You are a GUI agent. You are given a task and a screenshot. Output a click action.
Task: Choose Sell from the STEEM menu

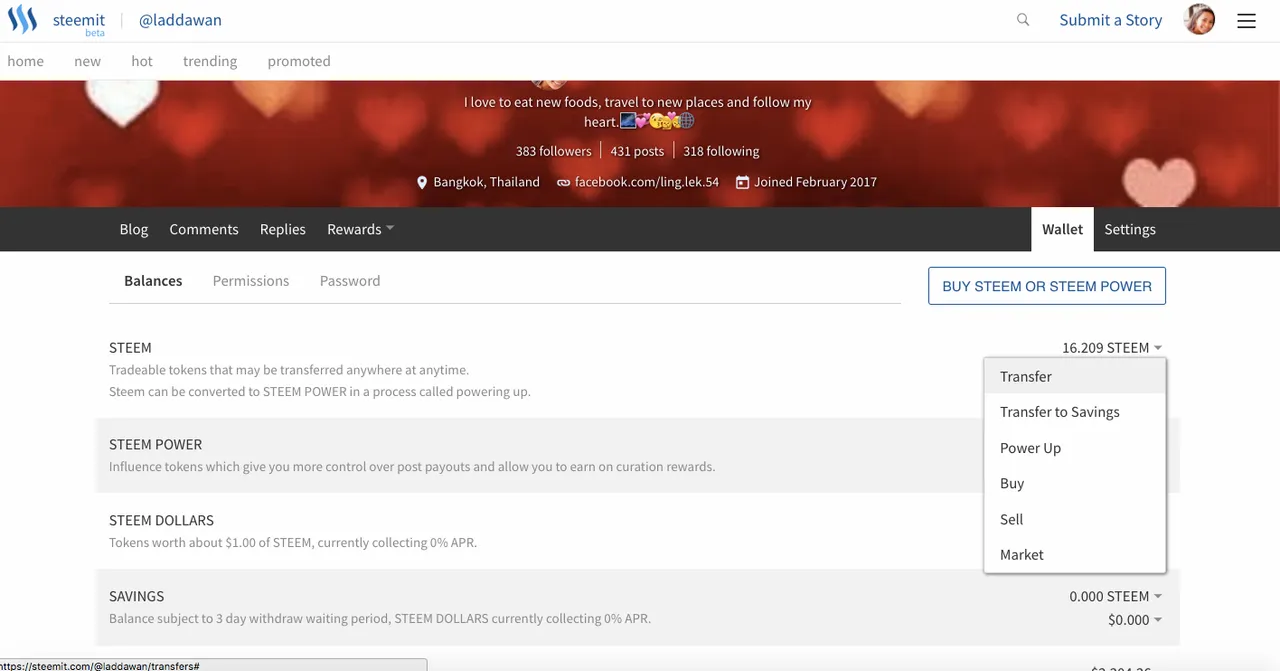tap(1075, 519)
